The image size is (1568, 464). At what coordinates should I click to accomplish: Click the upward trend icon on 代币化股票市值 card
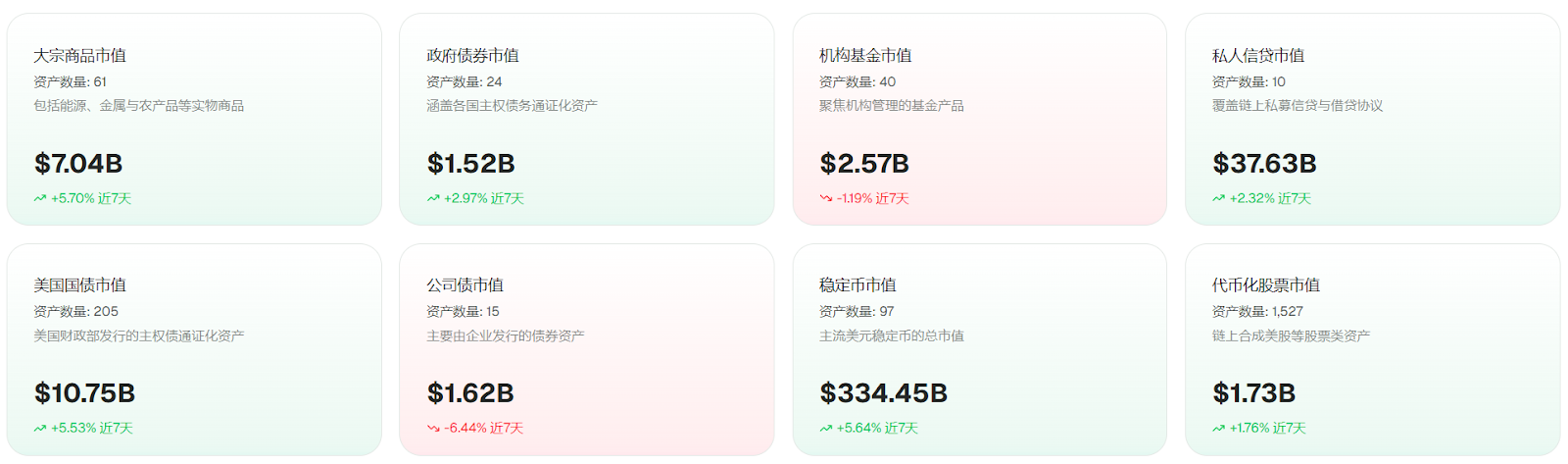(1219, 428)
